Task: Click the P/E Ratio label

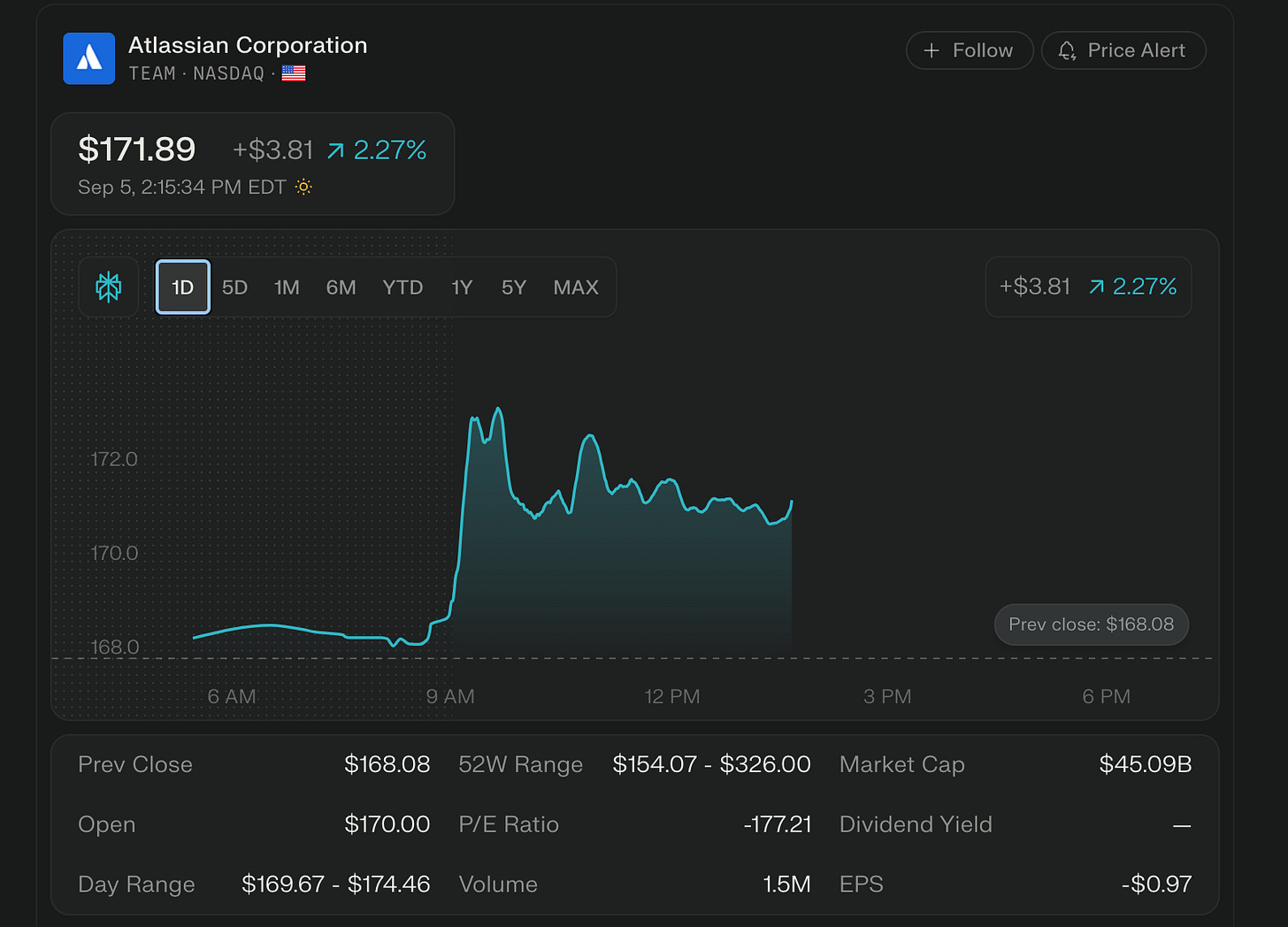Action: pyautogui.click(x=509, y=824)
